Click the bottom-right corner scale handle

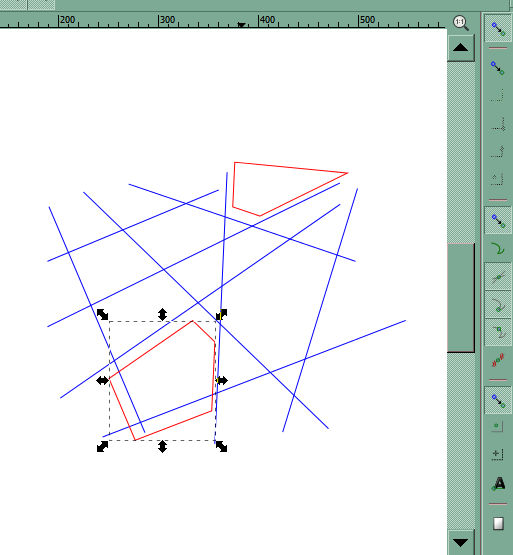click(222, 446)
